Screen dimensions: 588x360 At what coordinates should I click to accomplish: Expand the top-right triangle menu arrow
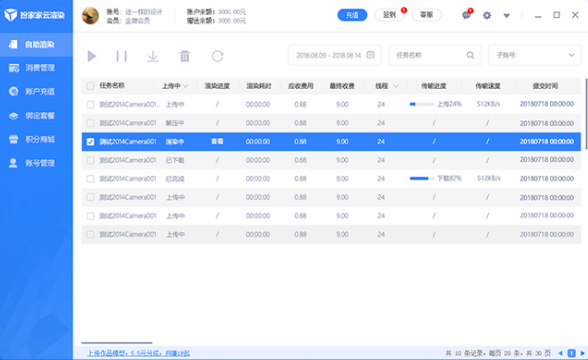coord(507,16)
